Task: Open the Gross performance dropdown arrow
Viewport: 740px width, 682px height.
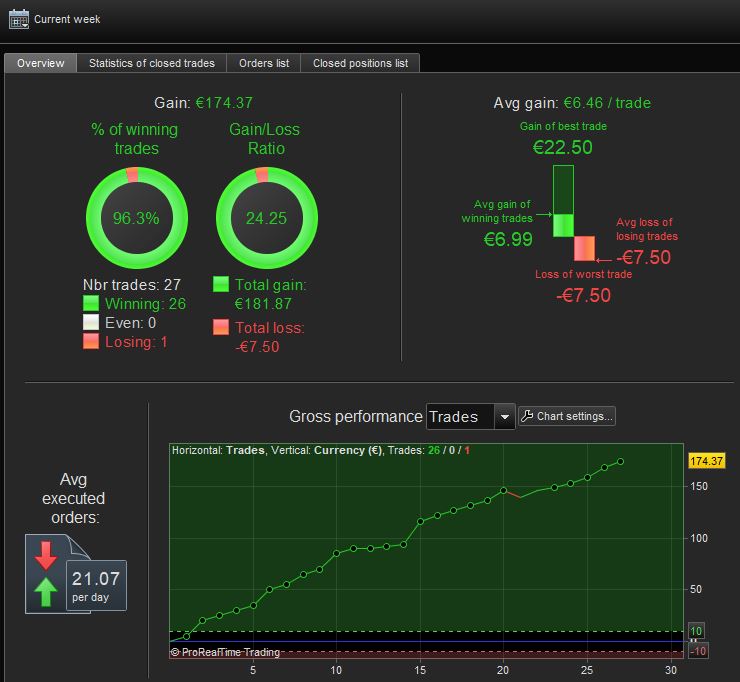Action: click(505, 417)
